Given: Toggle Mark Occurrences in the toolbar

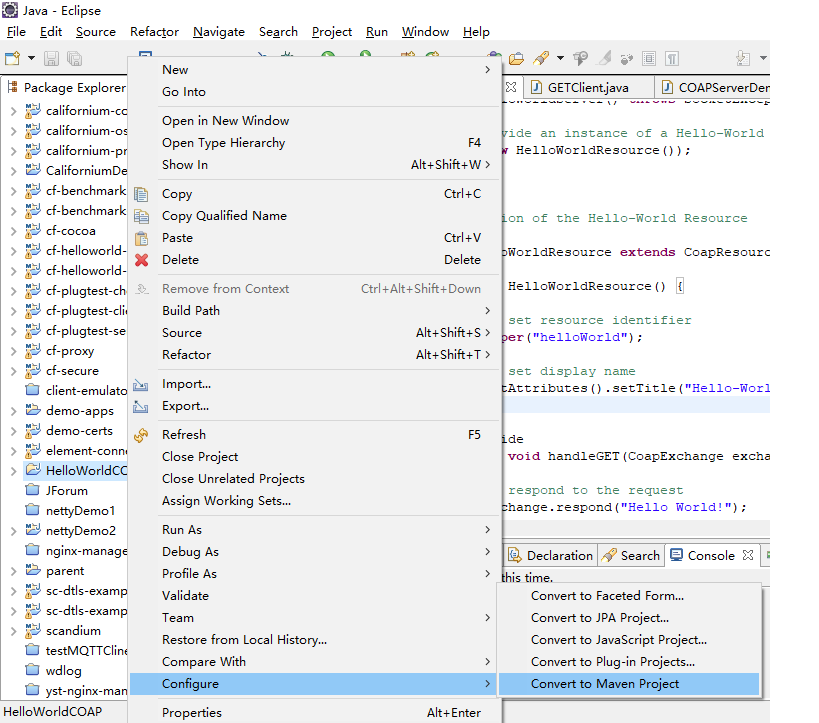Looking at the screenshot, I should tap(604, 59).
